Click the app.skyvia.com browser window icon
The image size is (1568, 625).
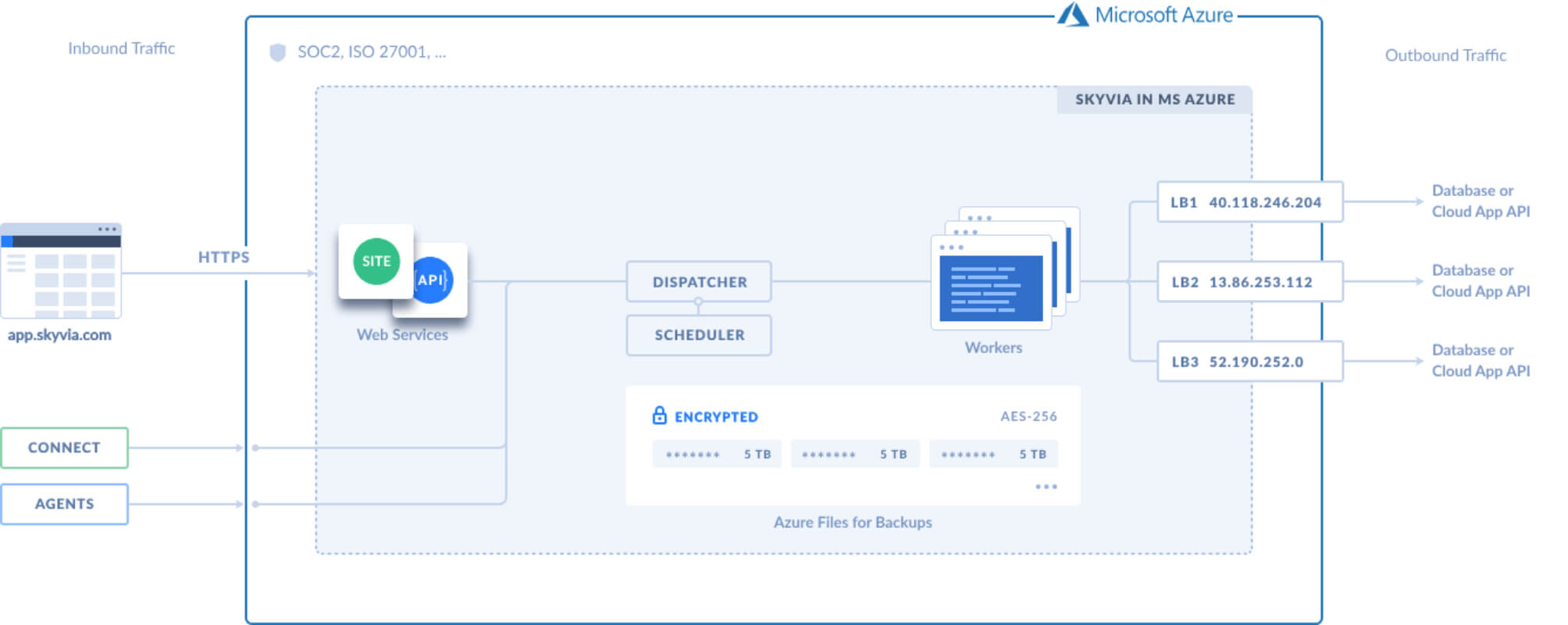[61, 270]
